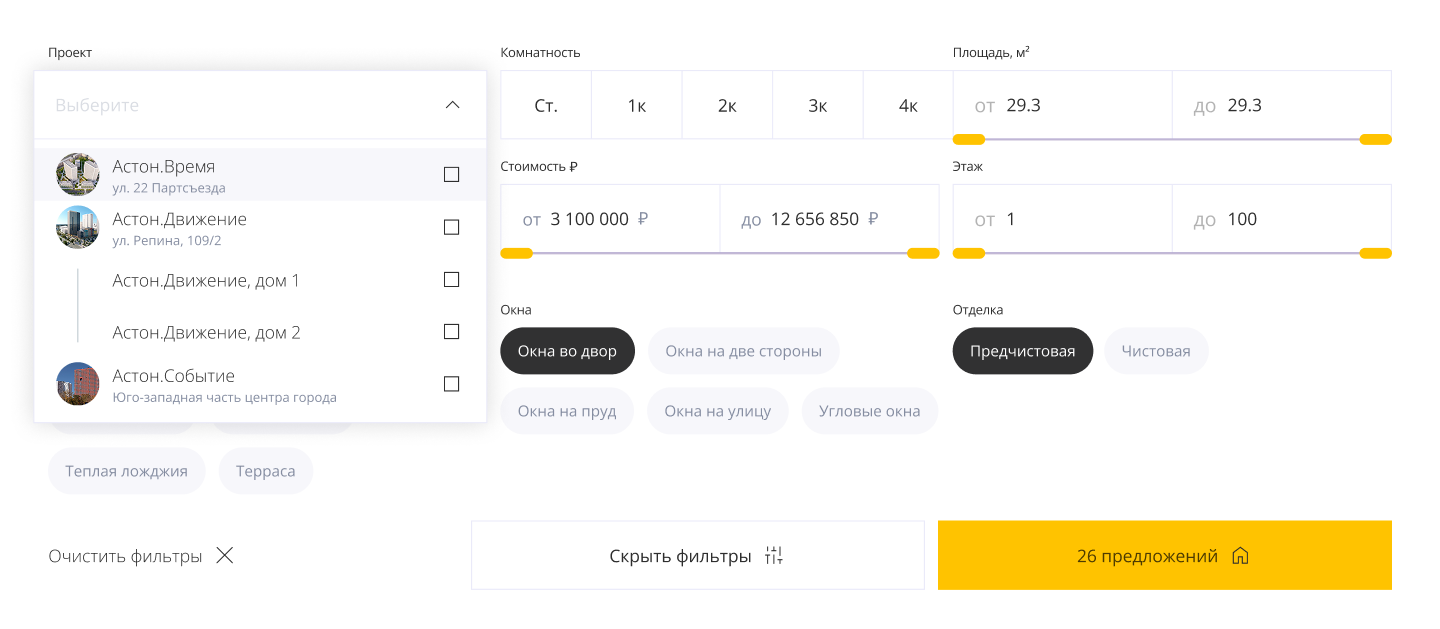Click the Астон.Движение project thumbnail image

pos(78,227)
